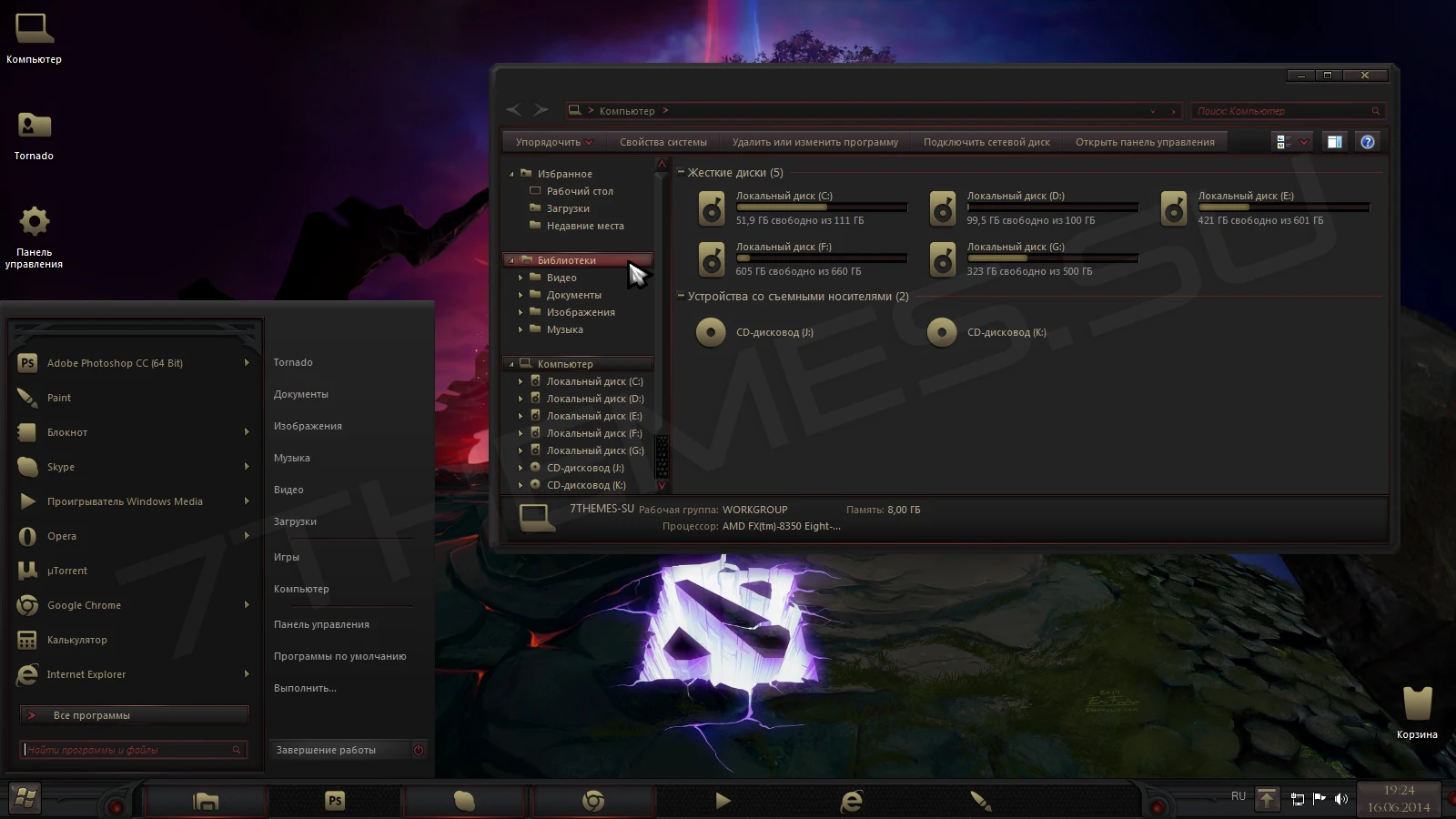Open Skype from the Start menu
Image resolution: width=1456 pixels, height=819 pixels.
point(60,467)
